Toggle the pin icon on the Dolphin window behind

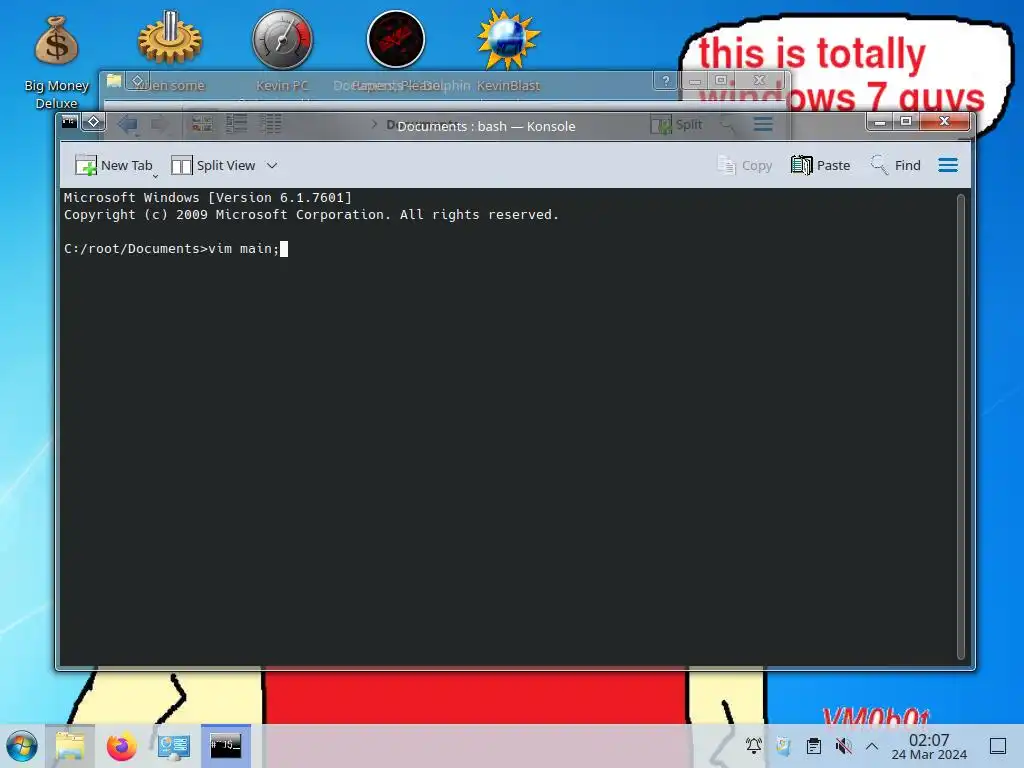137,80
